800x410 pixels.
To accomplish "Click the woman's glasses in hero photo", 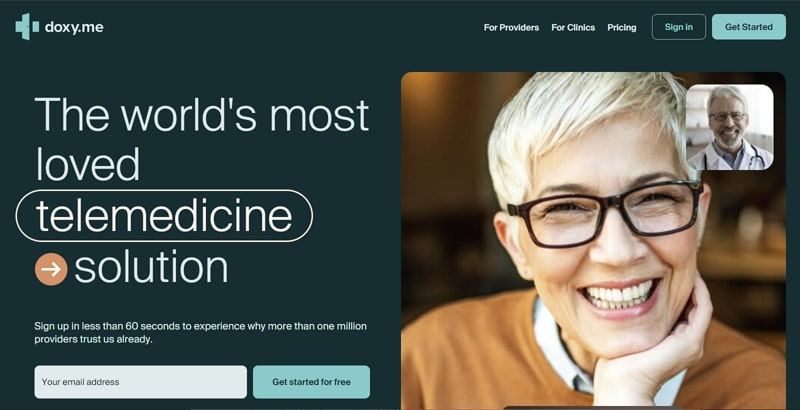I will point(606,213).
